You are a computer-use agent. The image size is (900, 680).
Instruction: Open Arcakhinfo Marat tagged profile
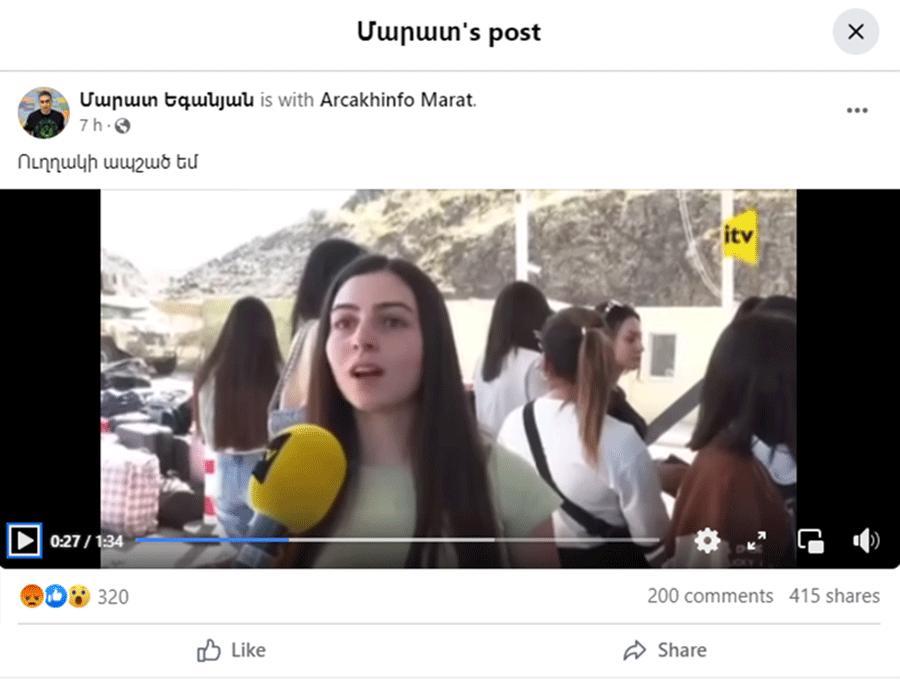point(397,100)
